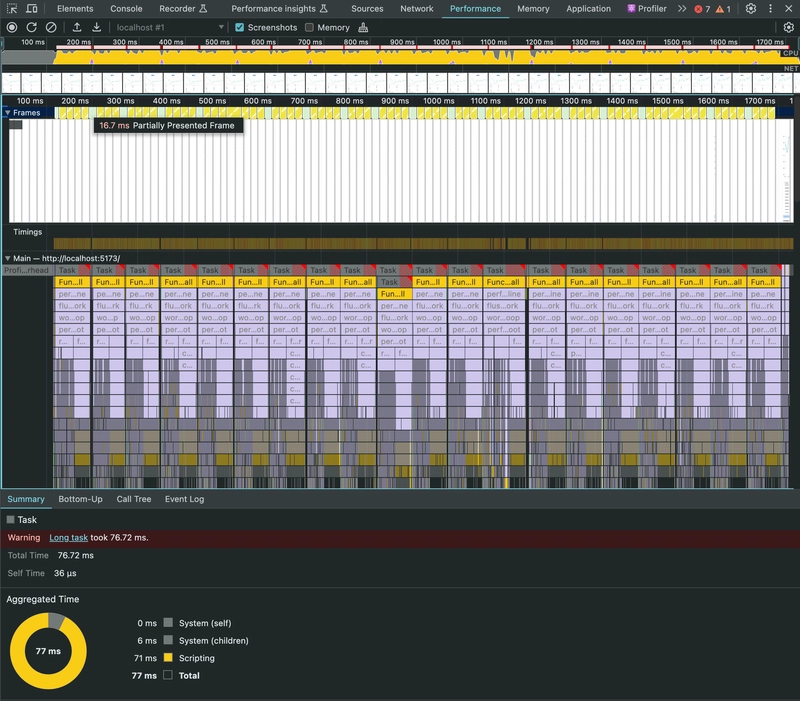The width and height of the screenshot is (800, 701).
Task: Follow the Long task warning link
Action: [68, 538]
